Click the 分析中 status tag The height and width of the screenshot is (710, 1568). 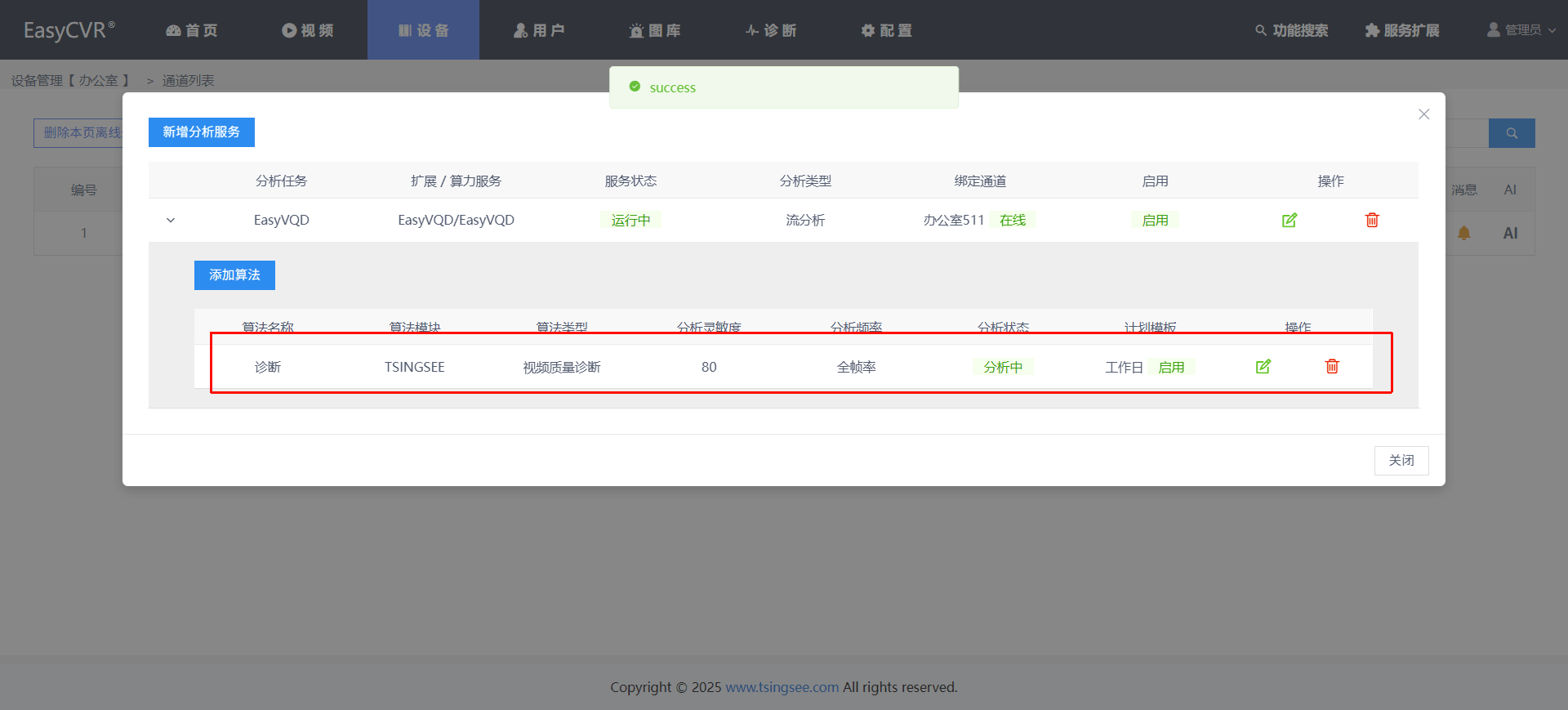pyautogui.click(x=1003, y=367)
